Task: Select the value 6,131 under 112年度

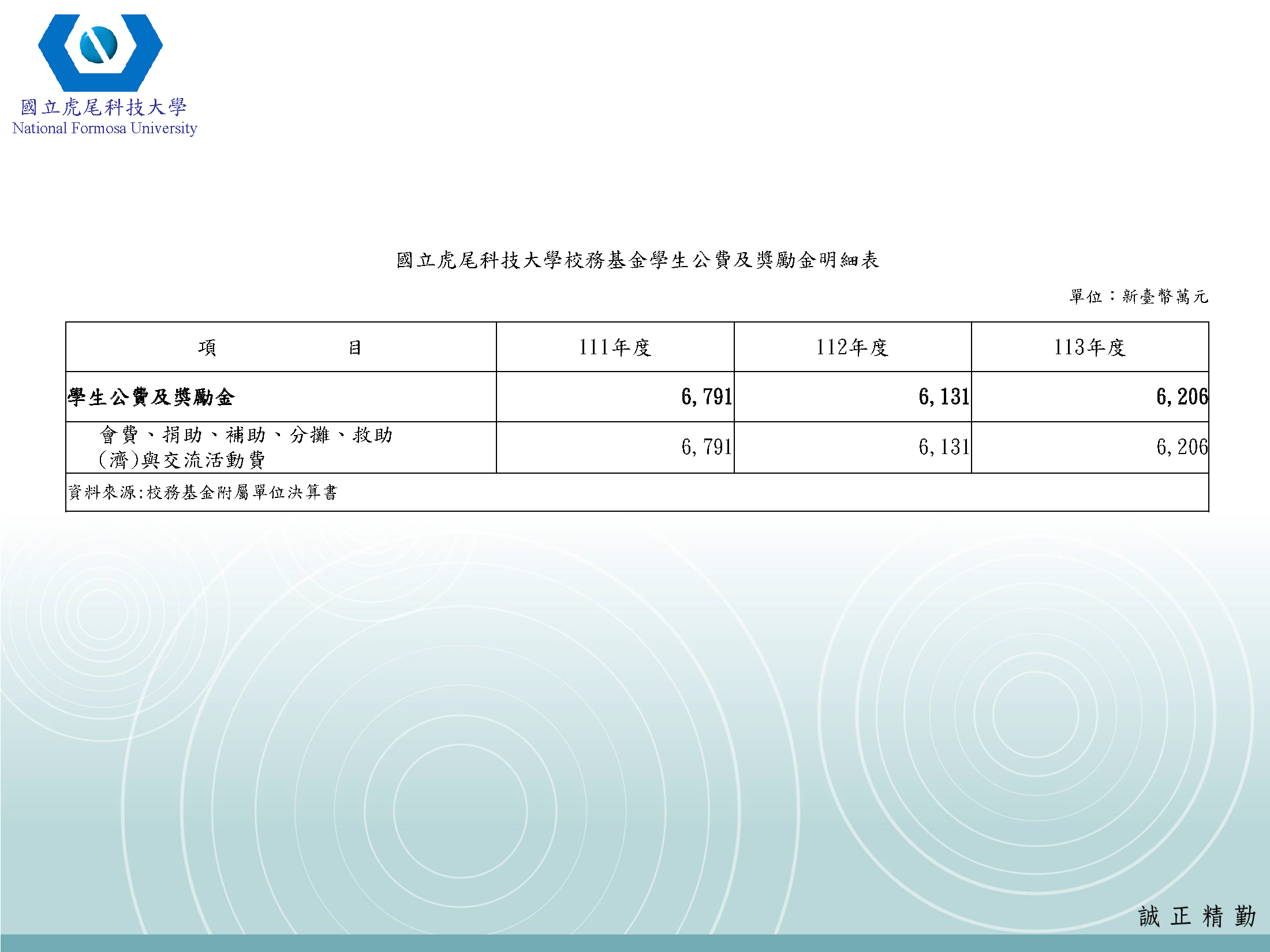Action: [x=943, y=396]
